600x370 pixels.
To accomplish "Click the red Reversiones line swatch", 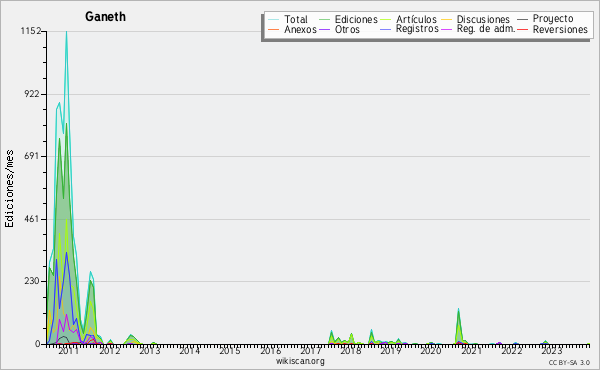I will tap(522, 29).
